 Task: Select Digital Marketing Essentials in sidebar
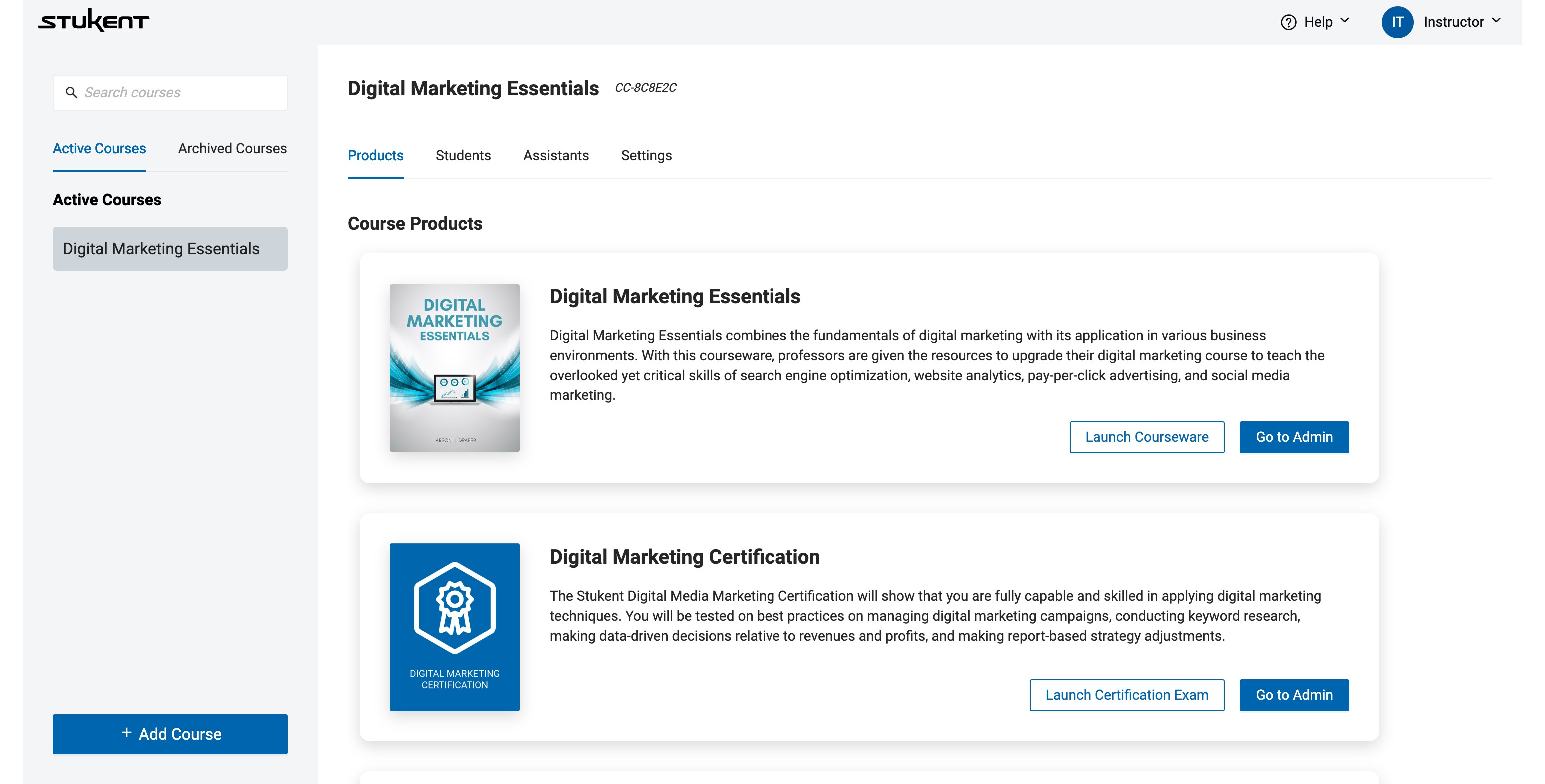[170, 249]
